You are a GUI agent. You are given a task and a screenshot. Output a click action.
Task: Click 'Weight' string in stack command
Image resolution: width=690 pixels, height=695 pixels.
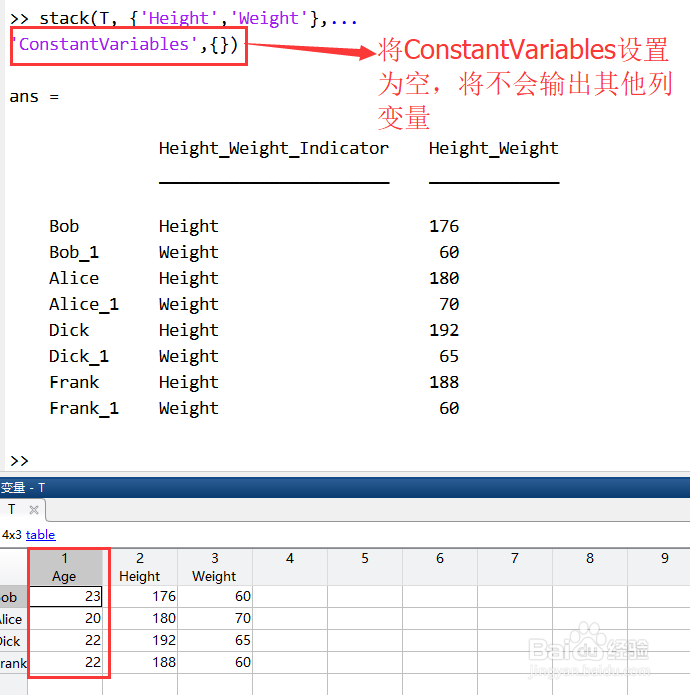pos(269,18)
